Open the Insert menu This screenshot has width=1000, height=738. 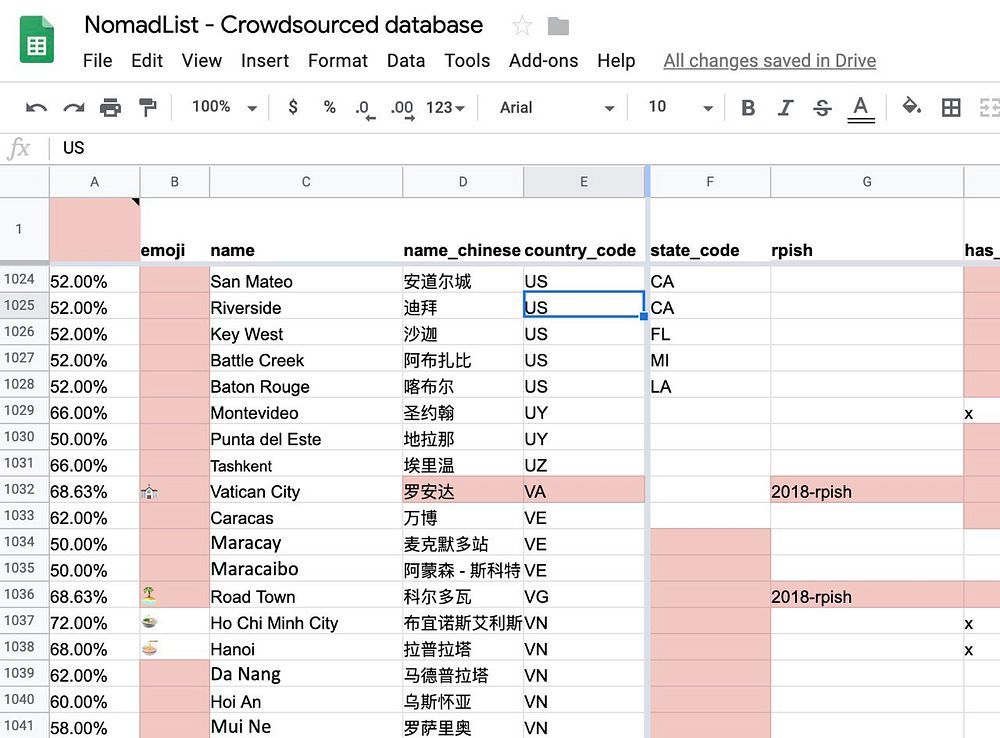pyautogui.click(x=265, y=61)
